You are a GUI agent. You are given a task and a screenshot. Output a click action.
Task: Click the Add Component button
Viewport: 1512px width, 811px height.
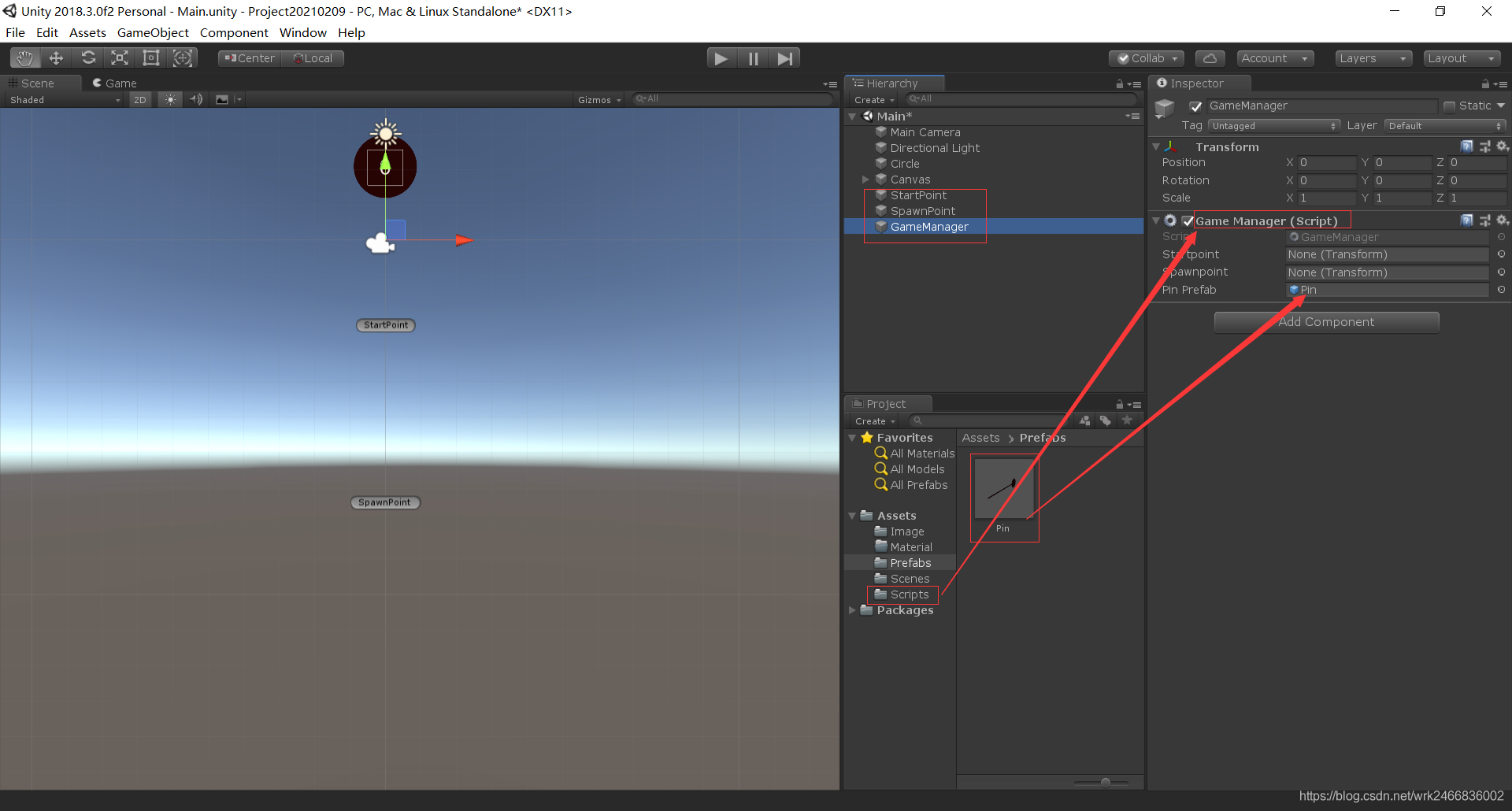1326,321
